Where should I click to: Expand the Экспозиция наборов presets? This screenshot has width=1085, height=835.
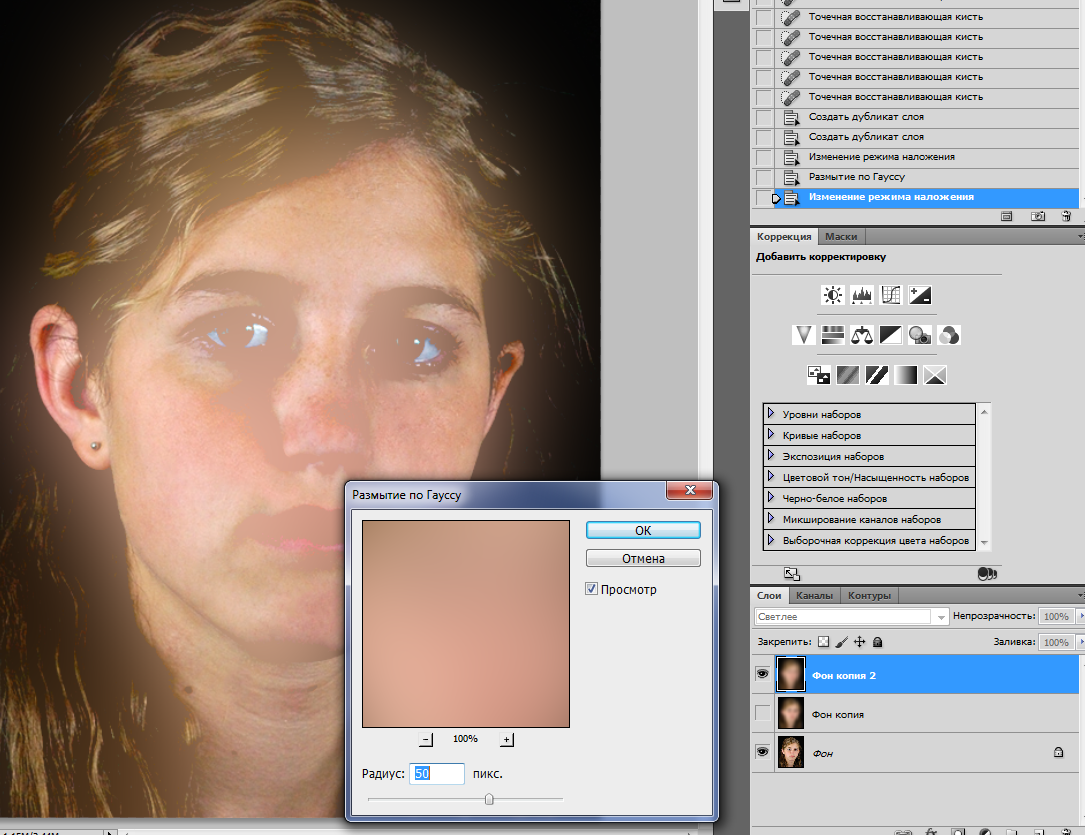coord(771,455)
